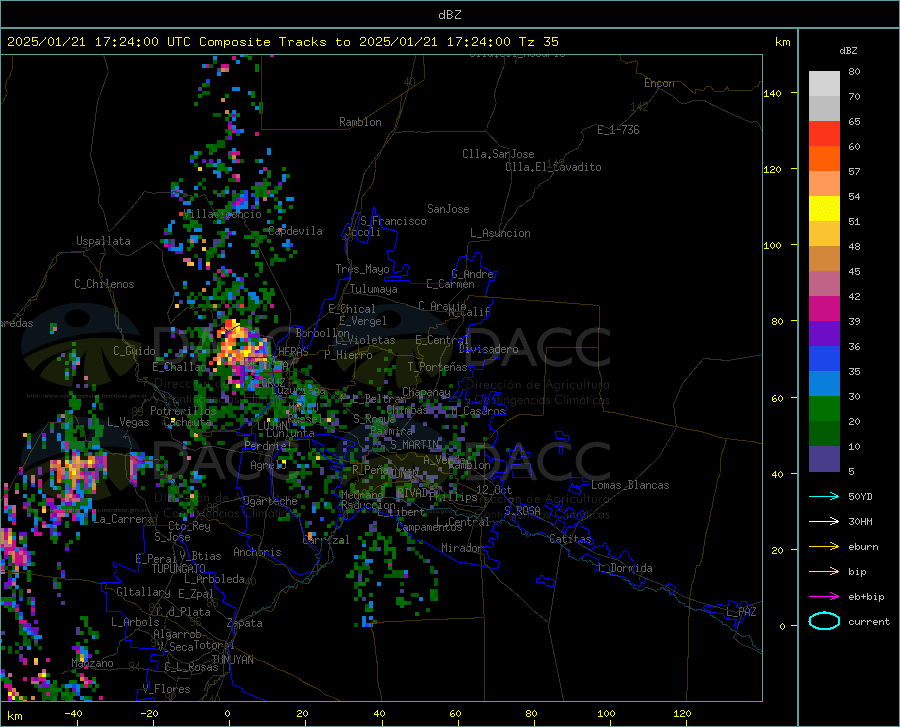Click the 'TUPUNGATO' map label
The height and width of the screenshot is (727, 900).
pyautogui.click(x=179, y=569)
